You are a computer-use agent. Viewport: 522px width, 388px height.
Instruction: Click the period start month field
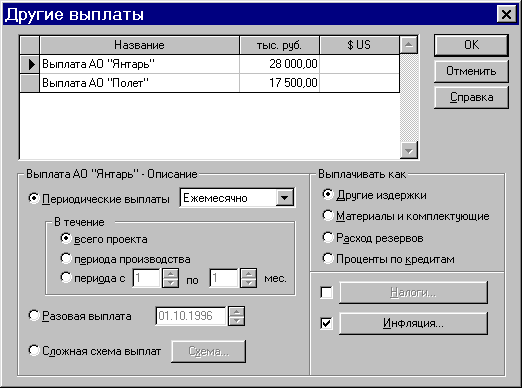[x=147, y=278]
